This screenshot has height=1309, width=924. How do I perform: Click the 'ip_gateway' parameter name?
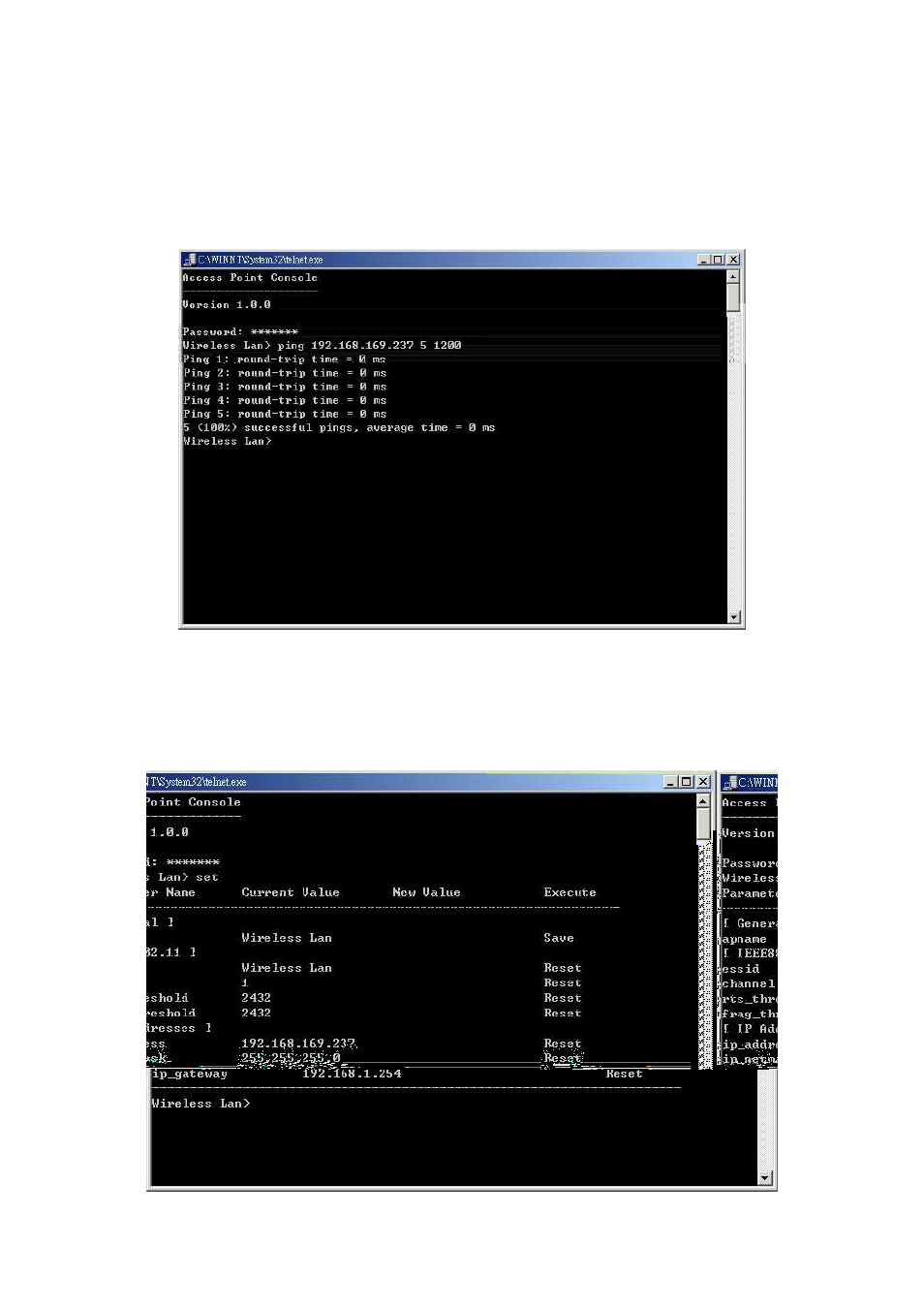click(190, 1074)
